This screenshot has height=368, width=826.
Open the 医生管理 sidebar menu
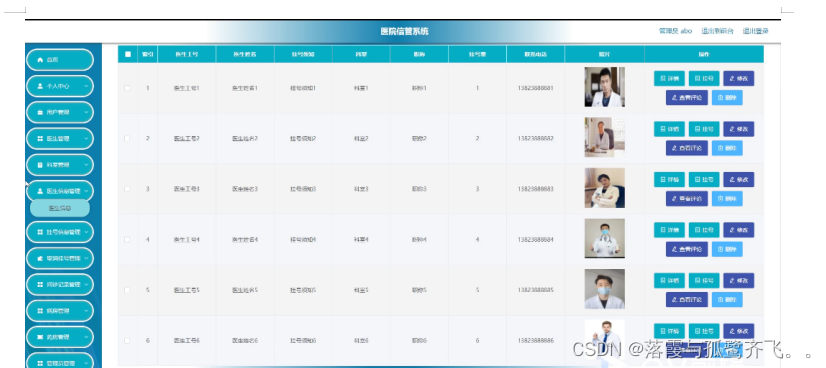pos(60,138)
